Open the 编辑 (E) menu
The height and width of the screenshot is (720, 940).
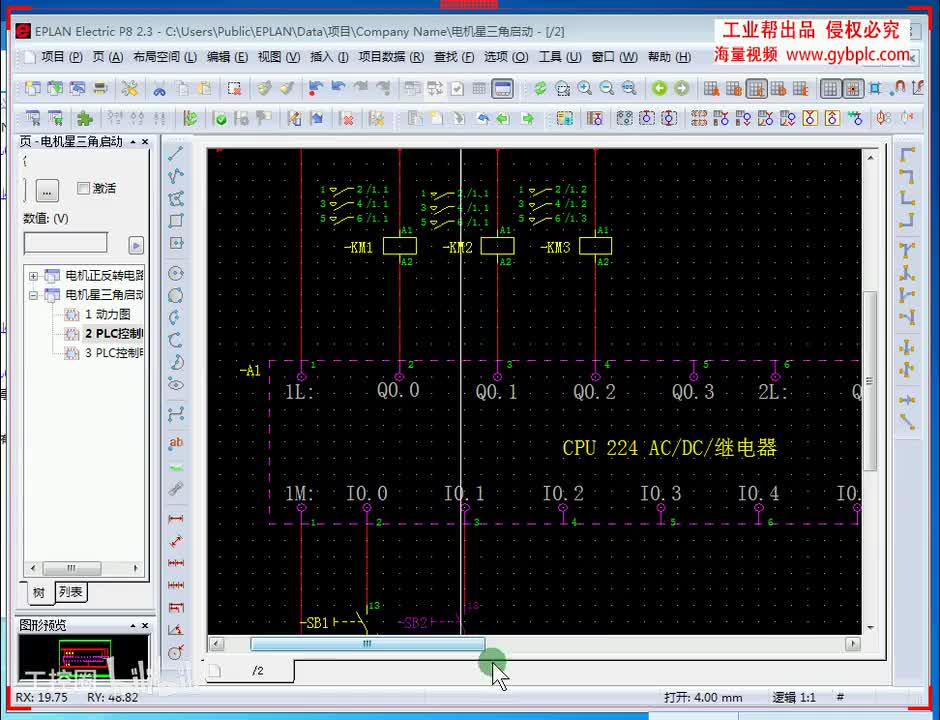pyautogui.click(x=227, y=57)
